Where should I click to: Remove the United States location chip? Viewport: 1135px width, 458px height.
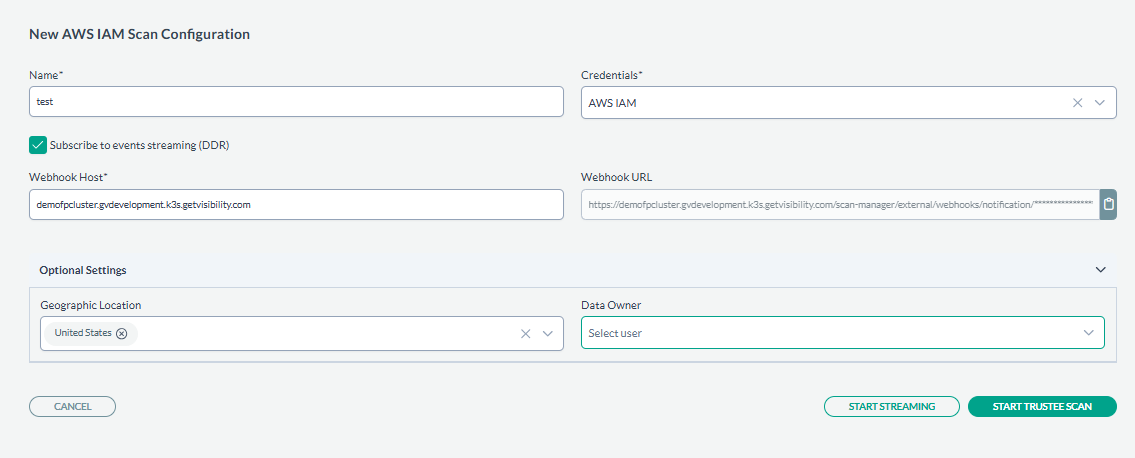click(x=122, y=333)
